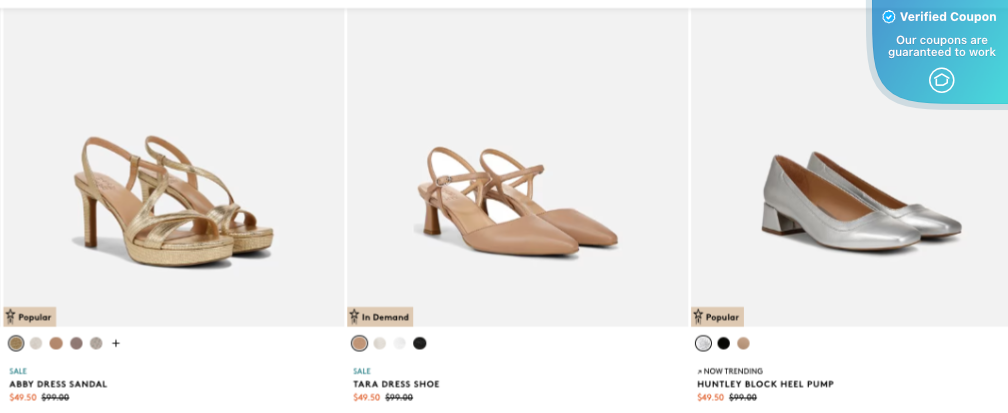Expand more colors with the plus icon
This screenshot has width=1008, height=413.
pos(116,343)
